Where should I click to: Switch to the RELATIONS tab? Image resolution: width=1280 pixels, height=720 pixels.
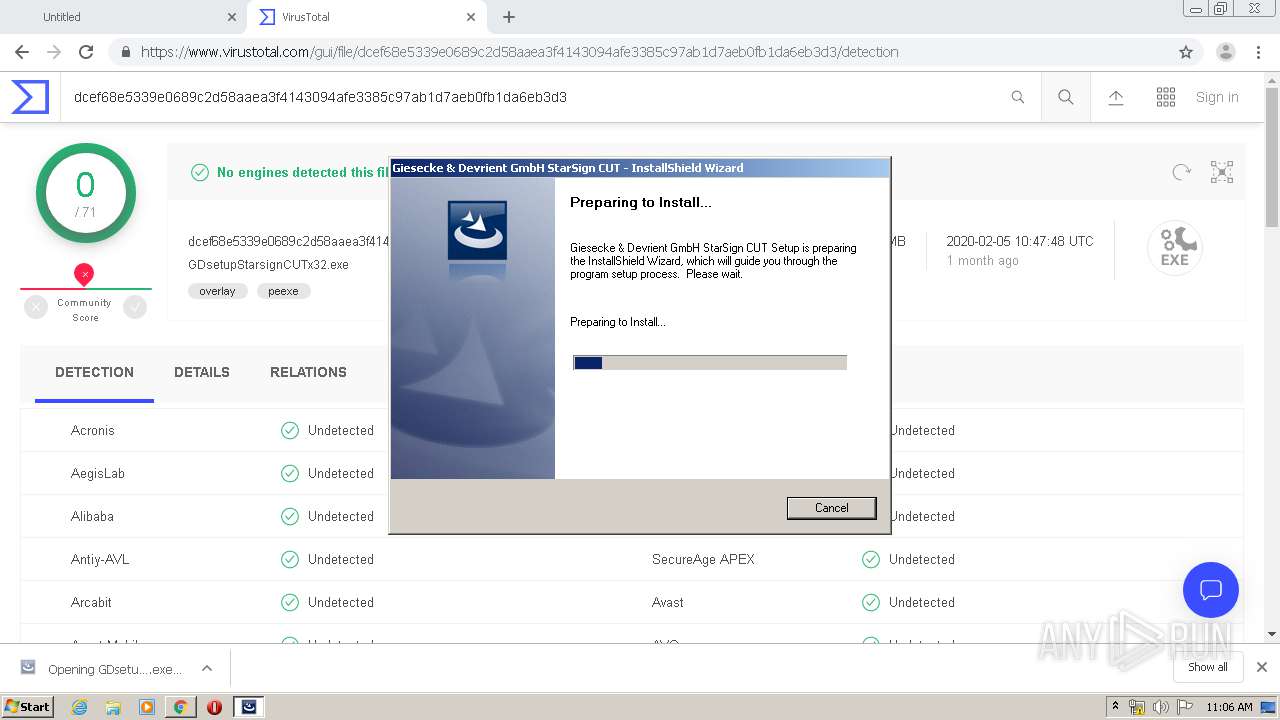click(308, 372)
